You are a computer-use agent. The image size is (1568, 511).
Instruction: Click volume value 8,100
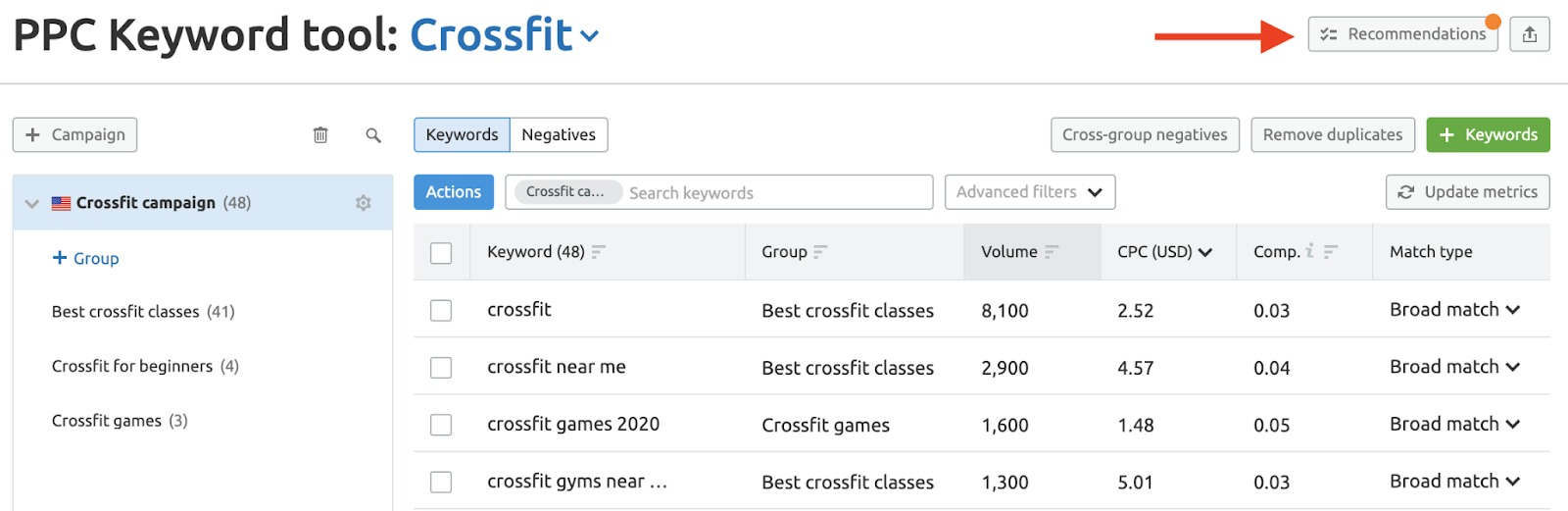click(1004, 311)
